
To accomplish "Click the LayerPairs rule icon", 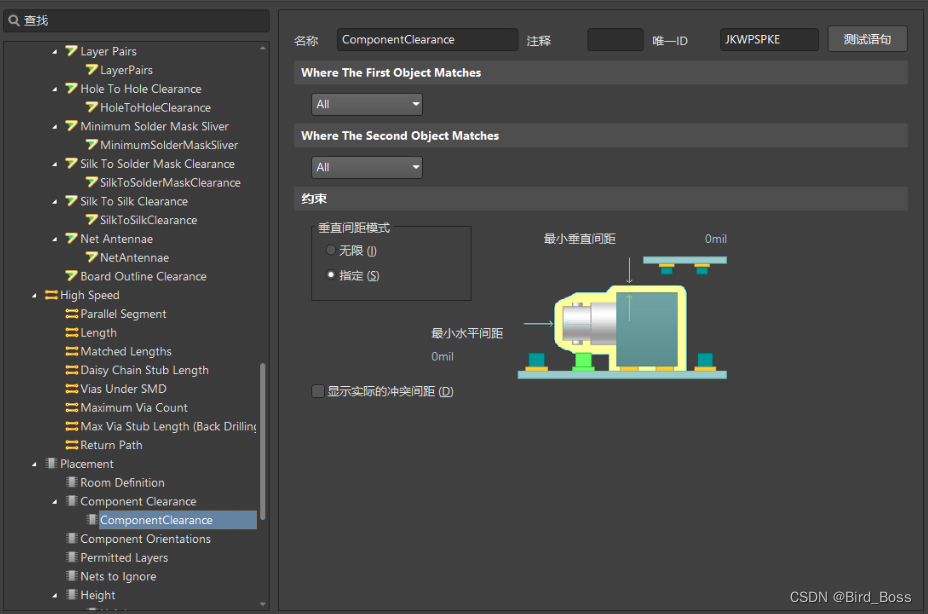I will 92,70.
